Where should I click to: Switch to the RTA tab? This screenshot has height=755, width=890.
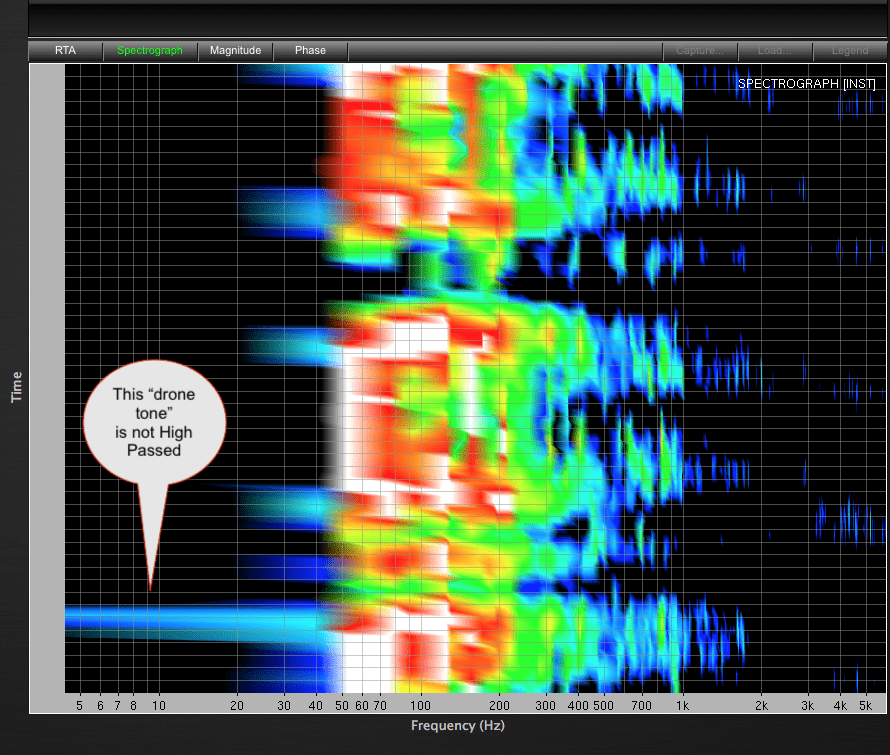(65, 51)
